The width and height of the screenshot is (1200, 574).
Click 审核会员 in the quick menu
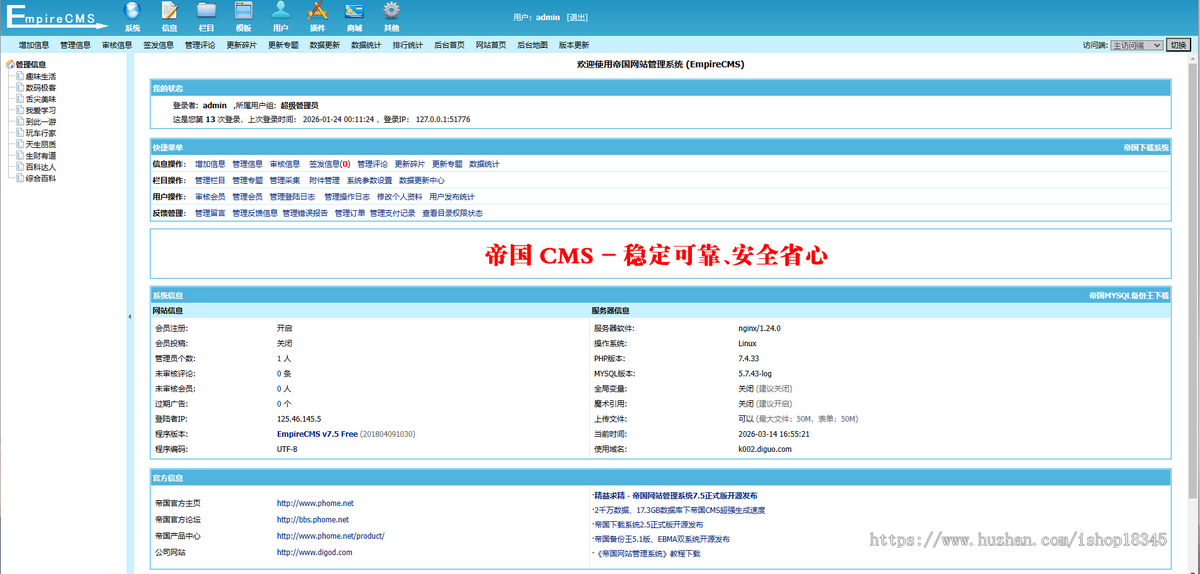pos(210,197)
